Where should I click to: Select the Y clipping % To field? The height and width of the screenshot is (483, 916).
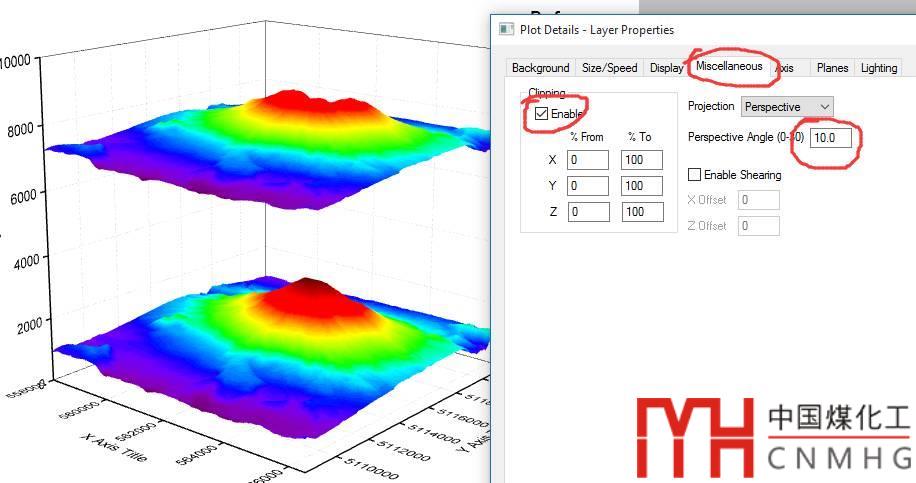point(640,186)
